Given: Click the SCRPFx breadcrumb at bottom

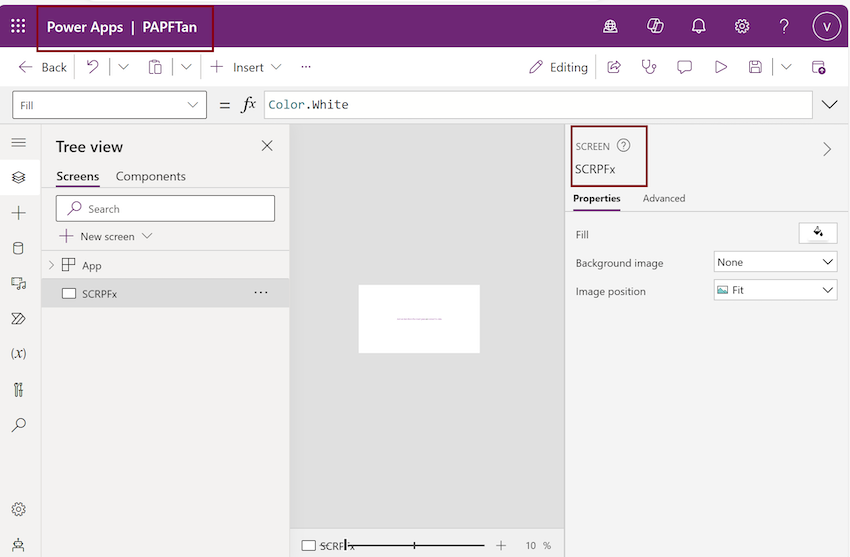Looking at the screenshot, I should [x=327, y=545].
